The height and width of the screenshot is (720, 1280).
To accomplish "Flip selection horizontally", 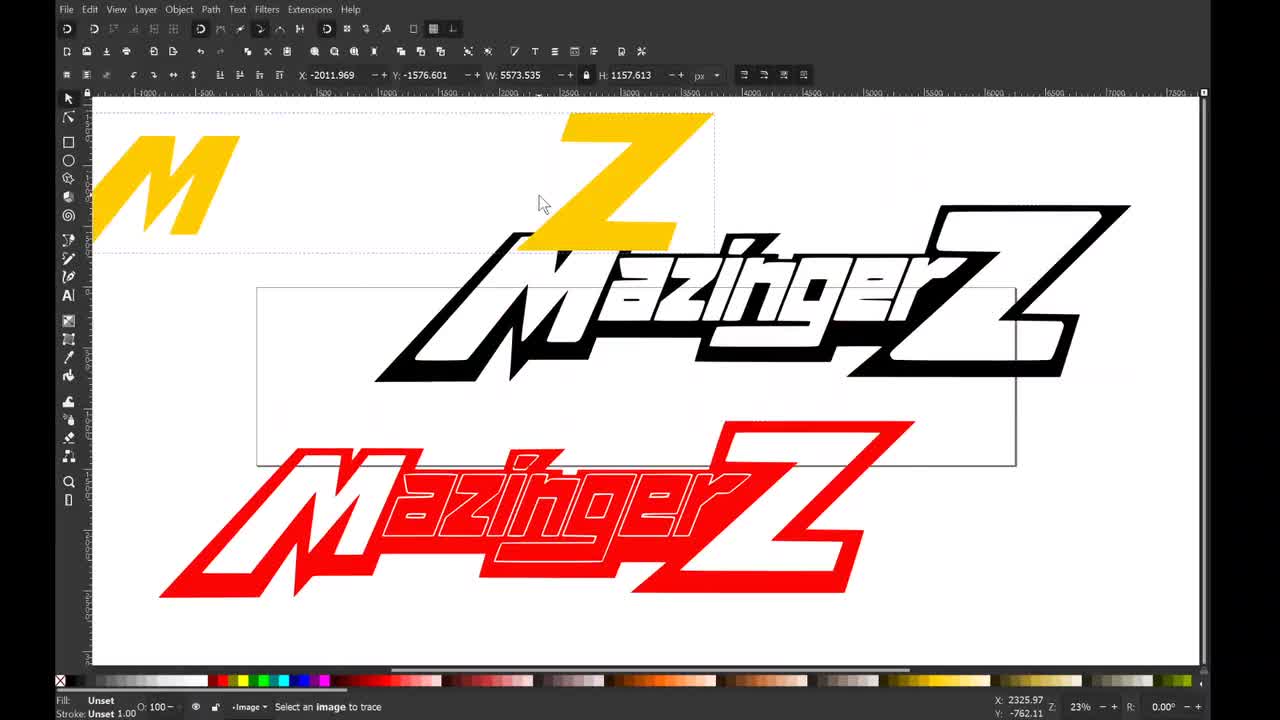I will pyautogui.click(x=173, y=75).
